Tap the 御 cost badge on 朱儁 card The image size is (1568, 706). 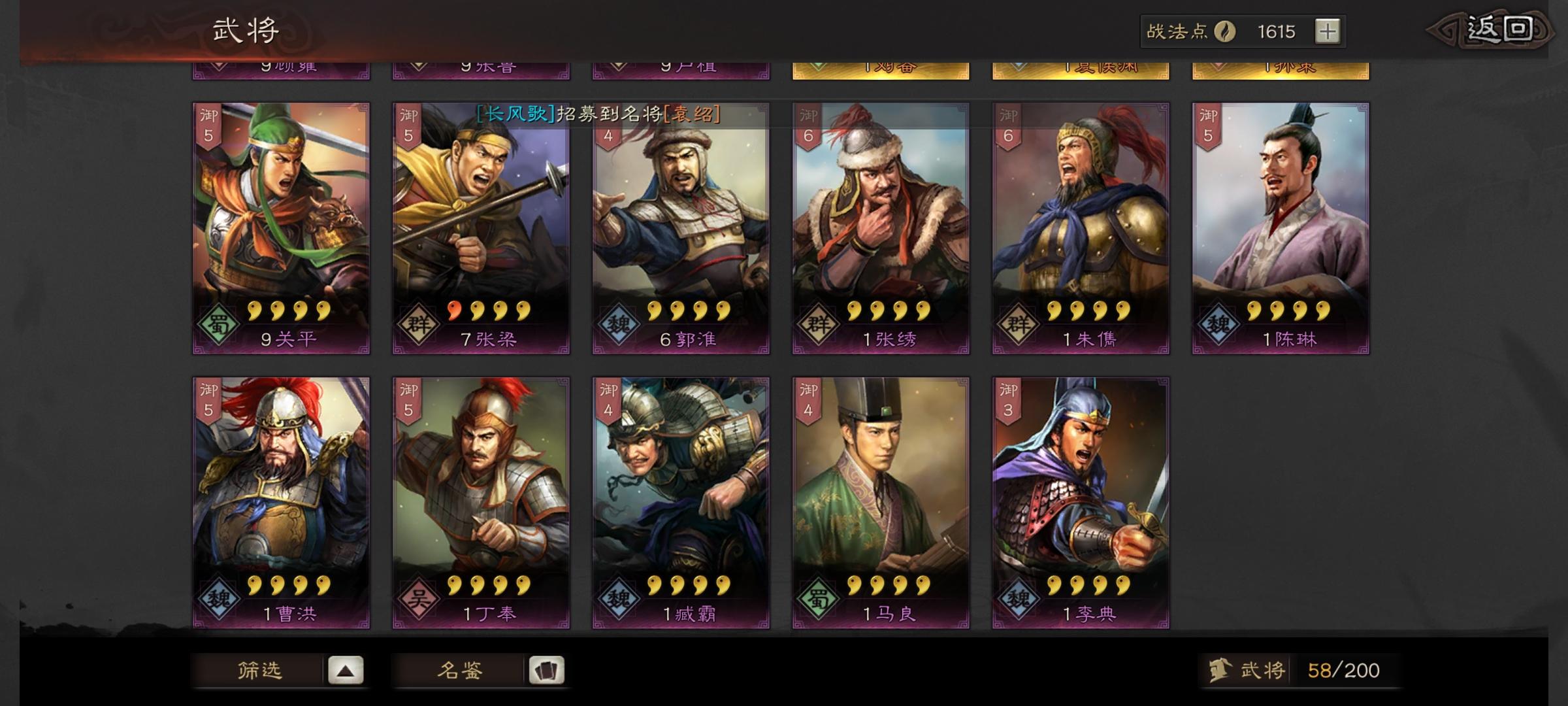click(1008, 127)
